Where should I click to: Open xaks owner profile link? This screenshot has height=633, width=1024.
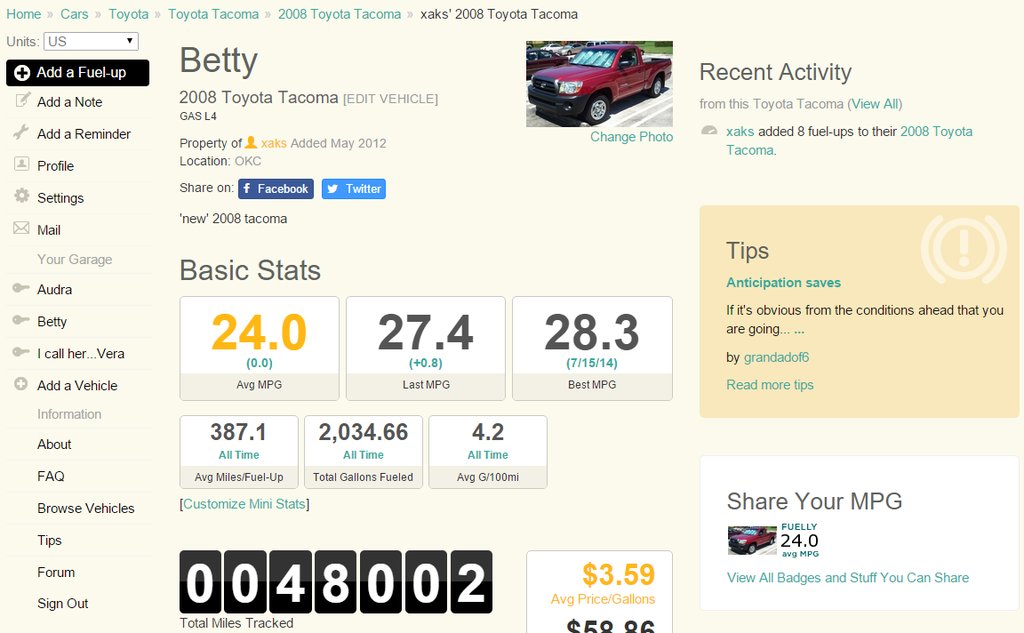pos(274,143)
